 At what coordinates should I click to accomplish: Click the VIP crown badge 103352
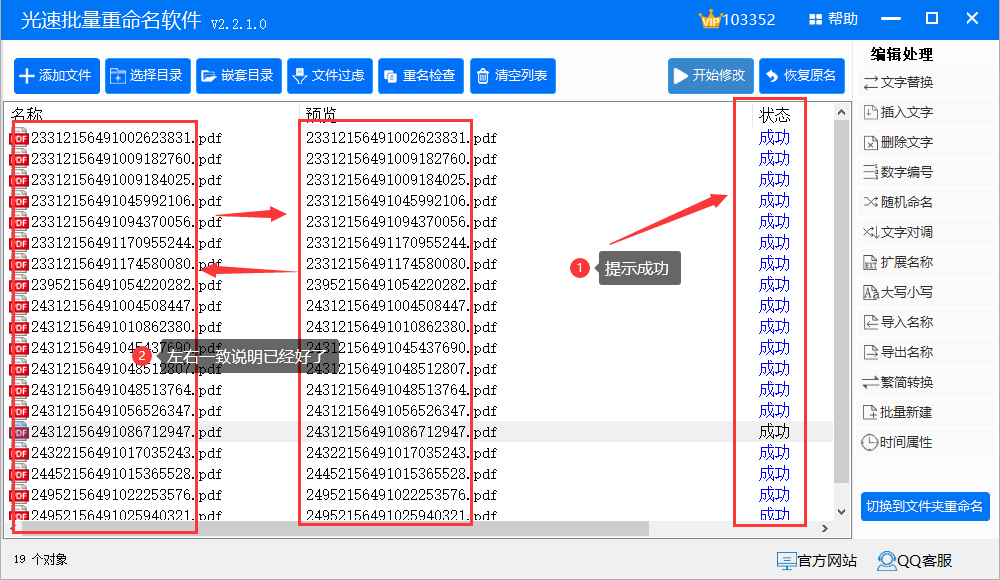[x=737, y=19]
